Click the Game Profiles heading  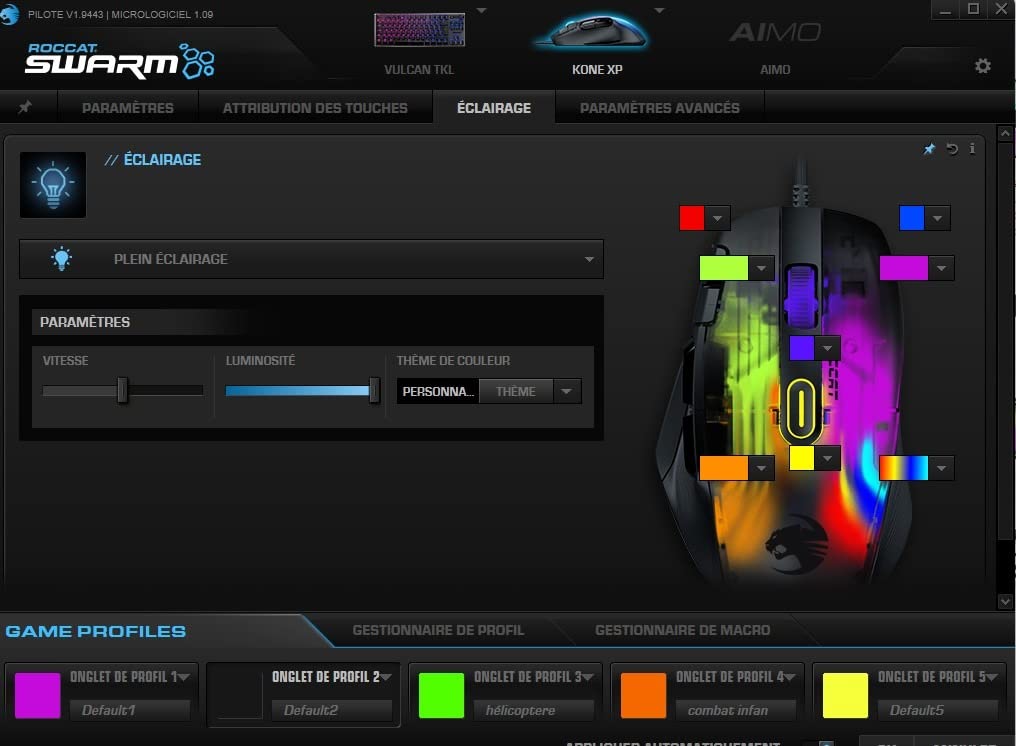pyautogui.click(x=96, y=631)
